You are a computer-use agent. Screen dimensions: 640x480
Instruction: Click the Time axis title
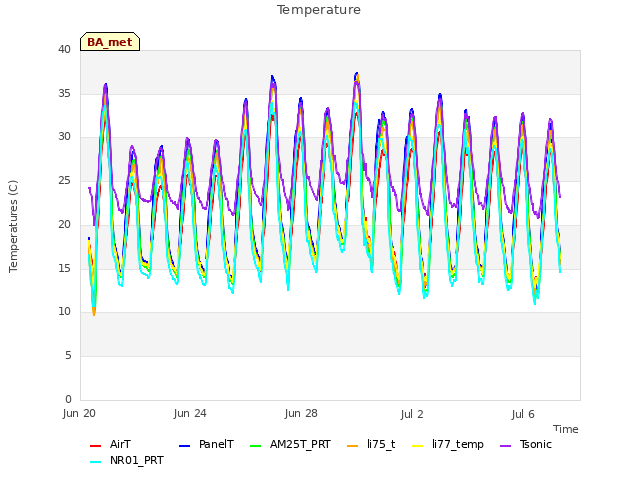566,429
